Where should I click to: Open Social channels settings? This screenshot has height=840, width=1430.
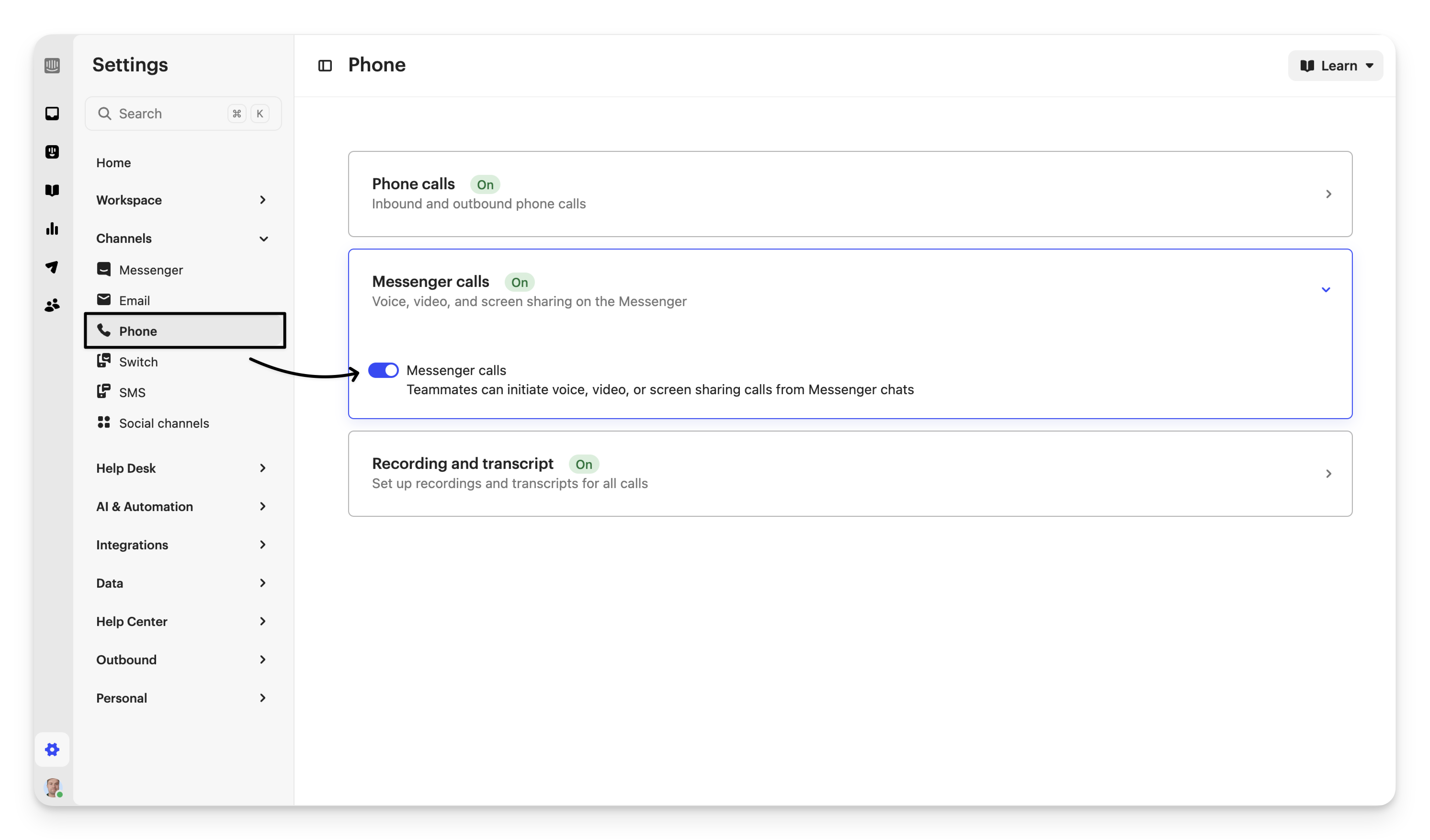pos(164,423)
